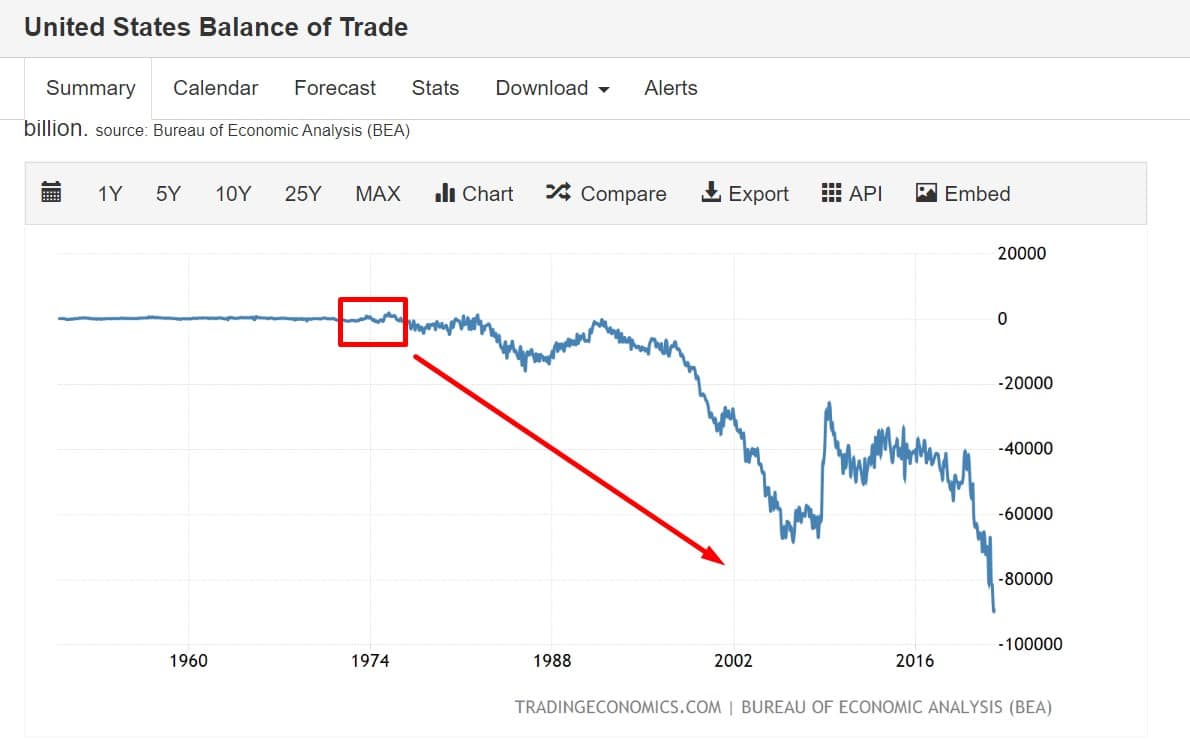Click the API grid icon
The height and width of the screenshot is (743, 1190).
pyautogui.click(x=831, y=193)
